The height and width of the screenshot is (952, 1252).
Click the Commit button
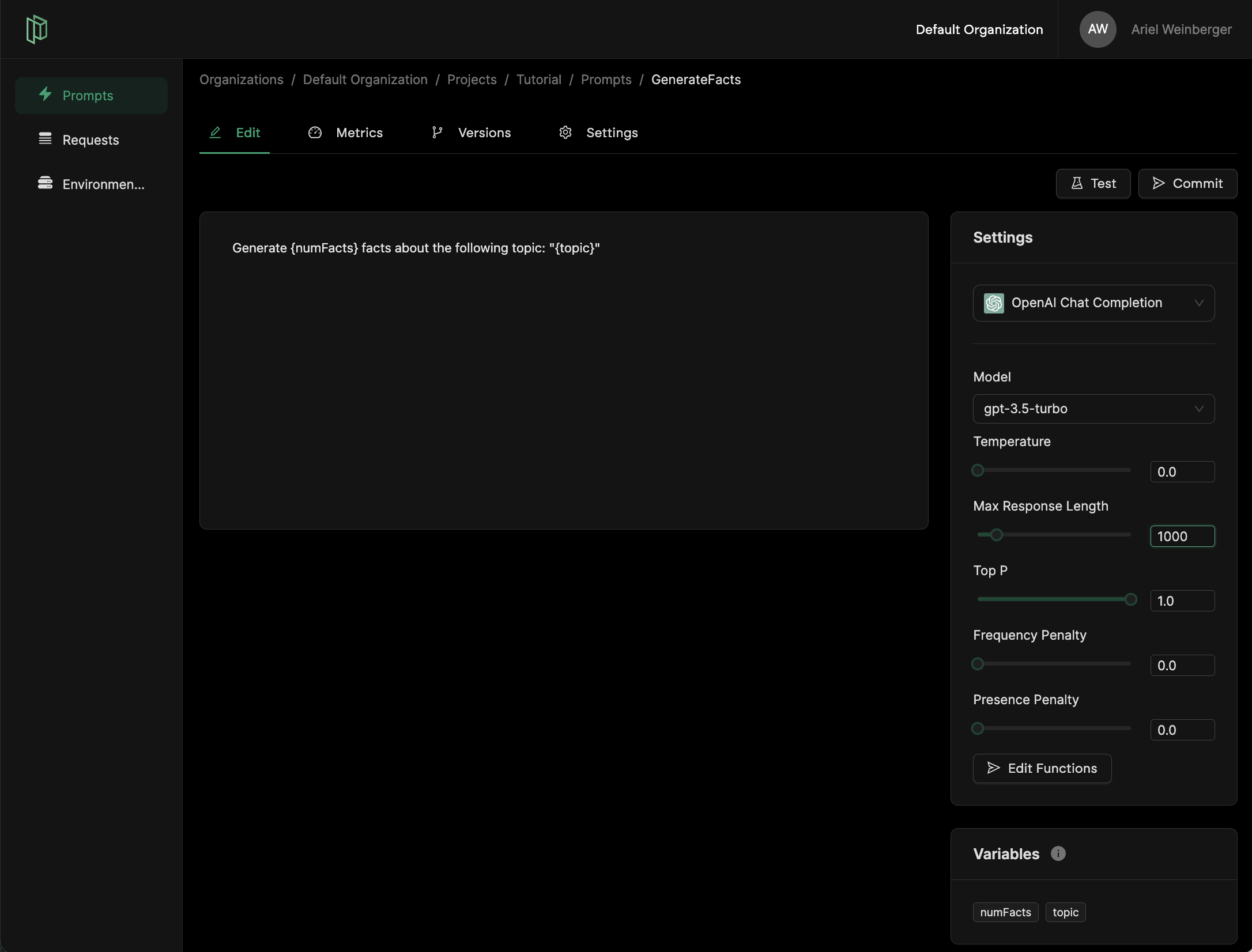tap(1187, 183)
